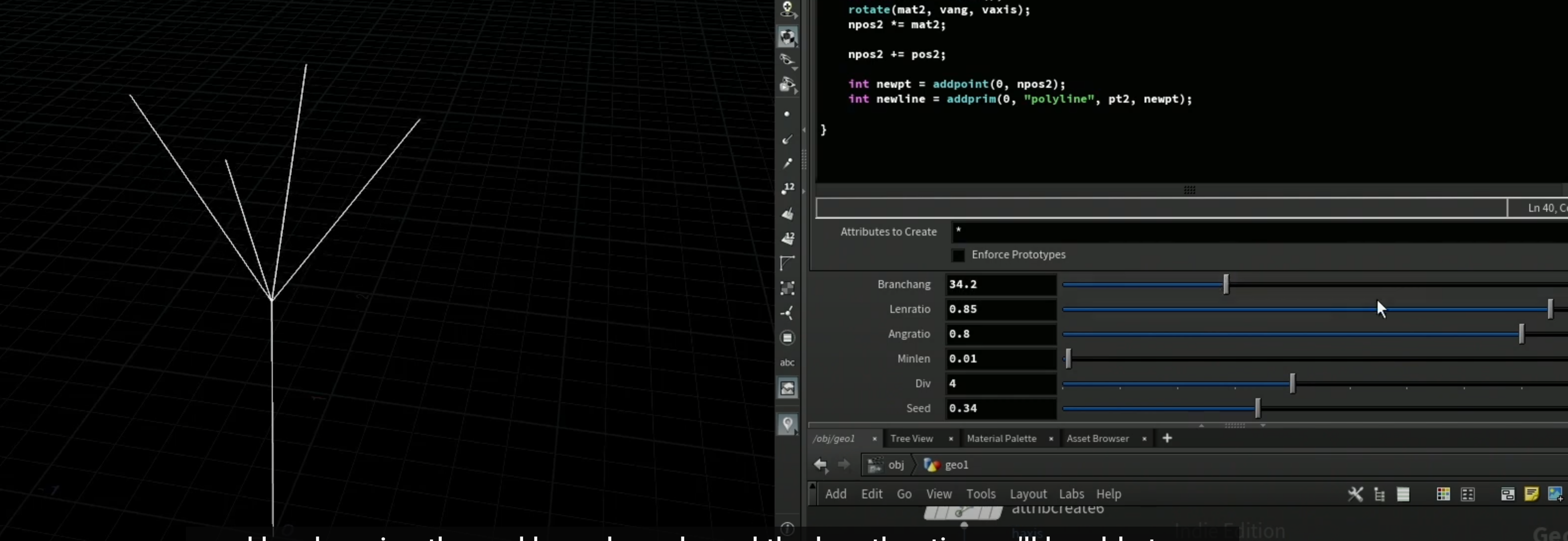Toggle display point normals icon
This screenshot has height=541, width=1568.
pos(787,139)
